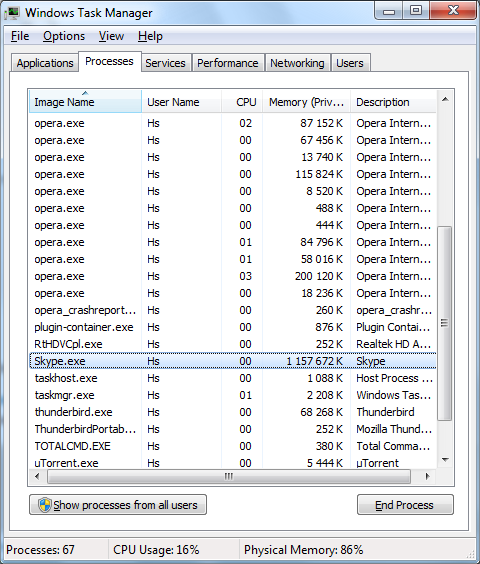Click the Host Process description cell
This screenshot has width=480, height=564.
point(394,378)
